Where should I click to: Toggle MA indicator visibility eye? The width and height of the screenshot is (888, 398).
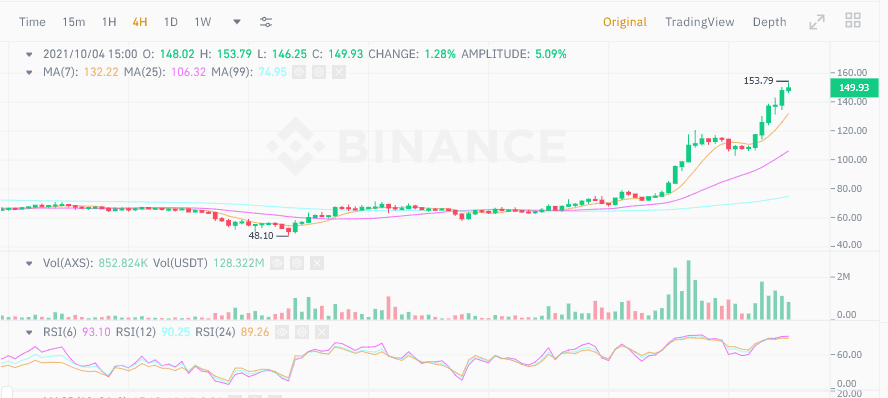click(x=300, y=72)
